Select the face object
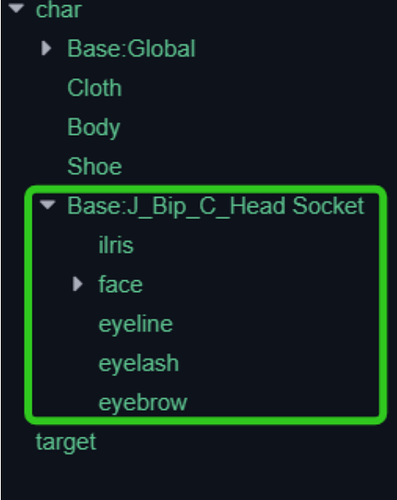This screenshot has height=500, width=397. (120, 285)
